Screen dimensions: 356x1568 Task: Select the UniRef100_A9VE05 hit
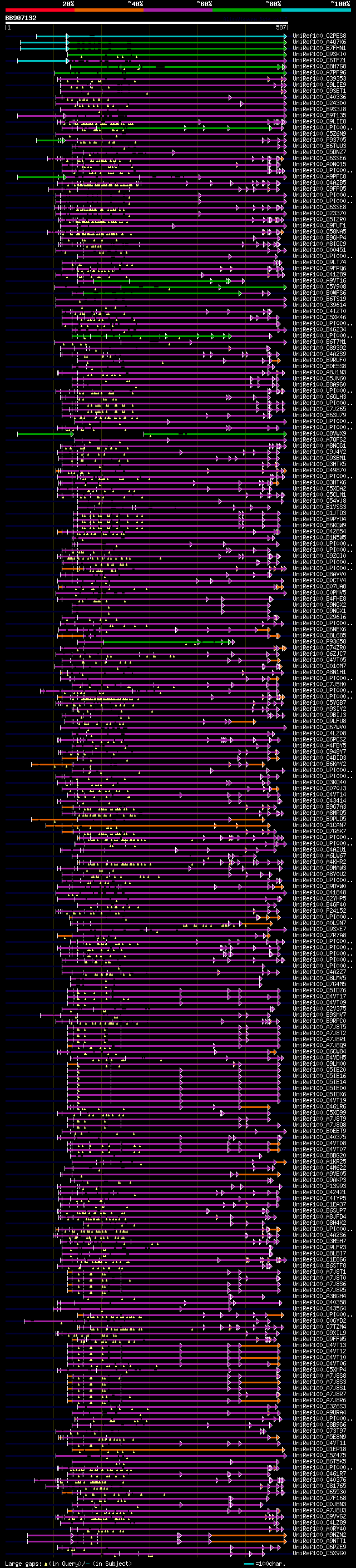click(x=319, y=1174)
